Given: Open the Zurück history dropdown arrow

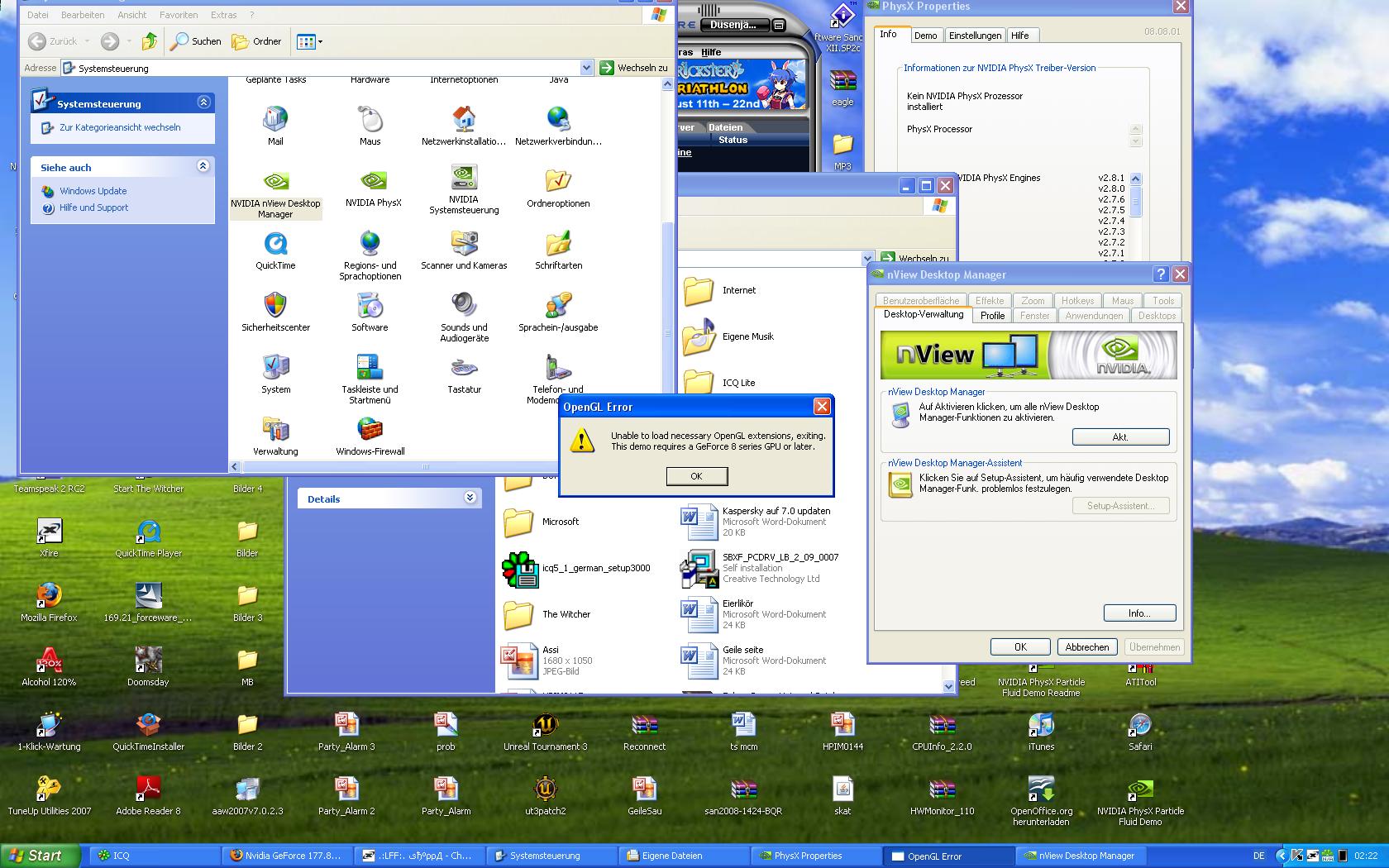Looking at the screenshot, I should coord(87,41).
